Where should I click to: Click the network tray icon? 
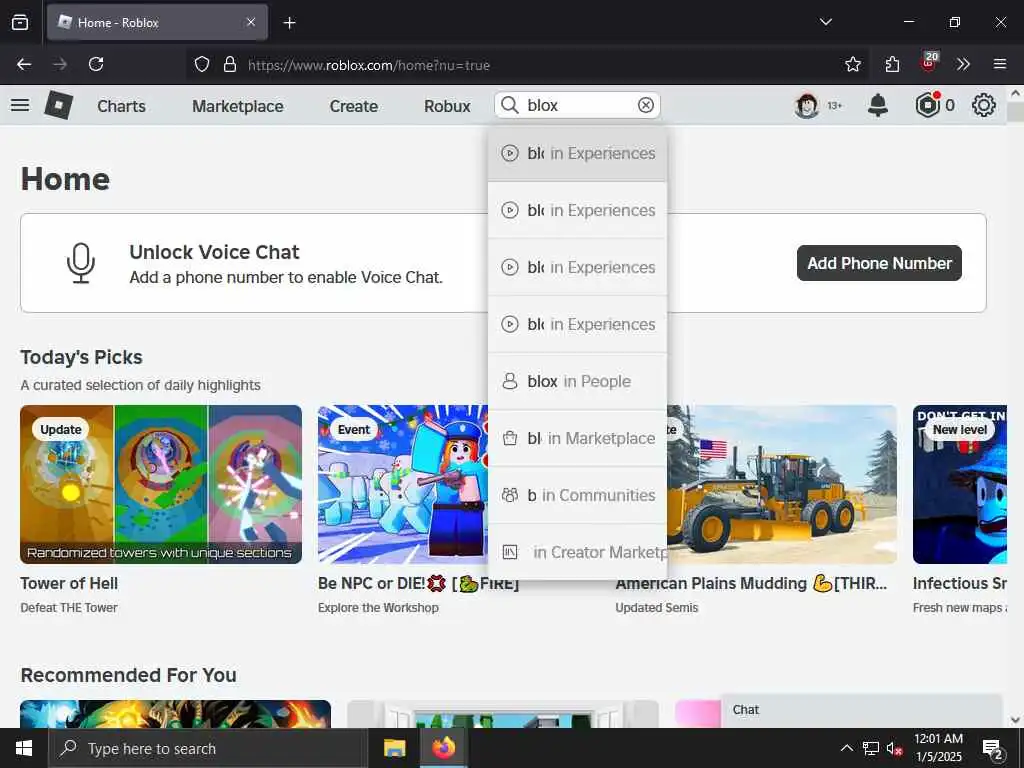coord(871,748)
